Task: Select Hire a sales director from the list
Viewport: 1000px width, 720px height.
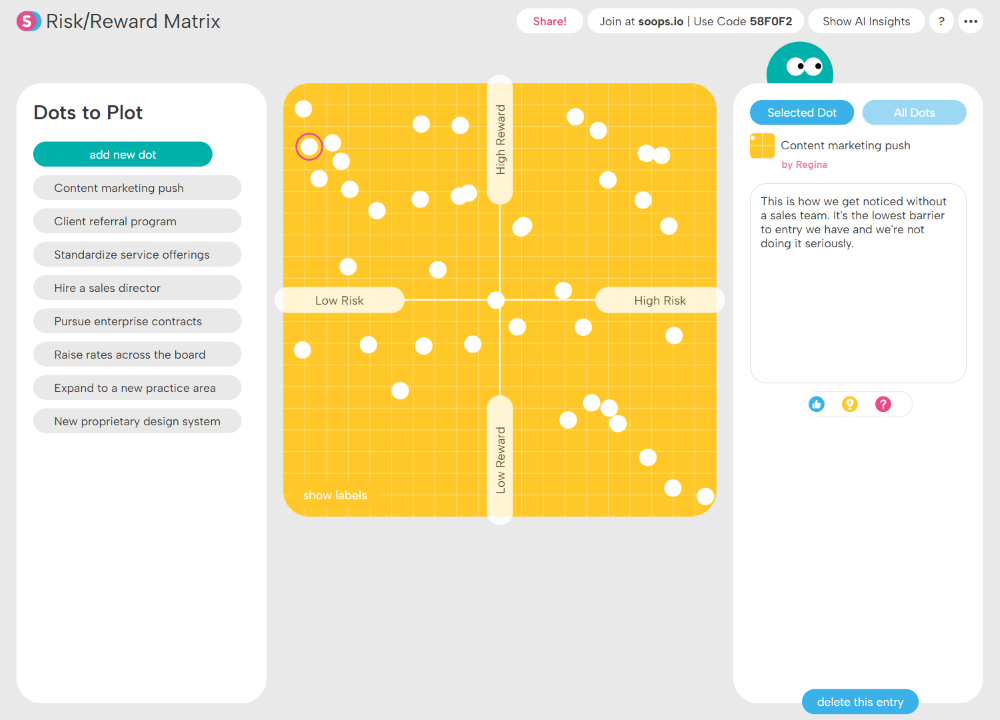Action: 137,287
